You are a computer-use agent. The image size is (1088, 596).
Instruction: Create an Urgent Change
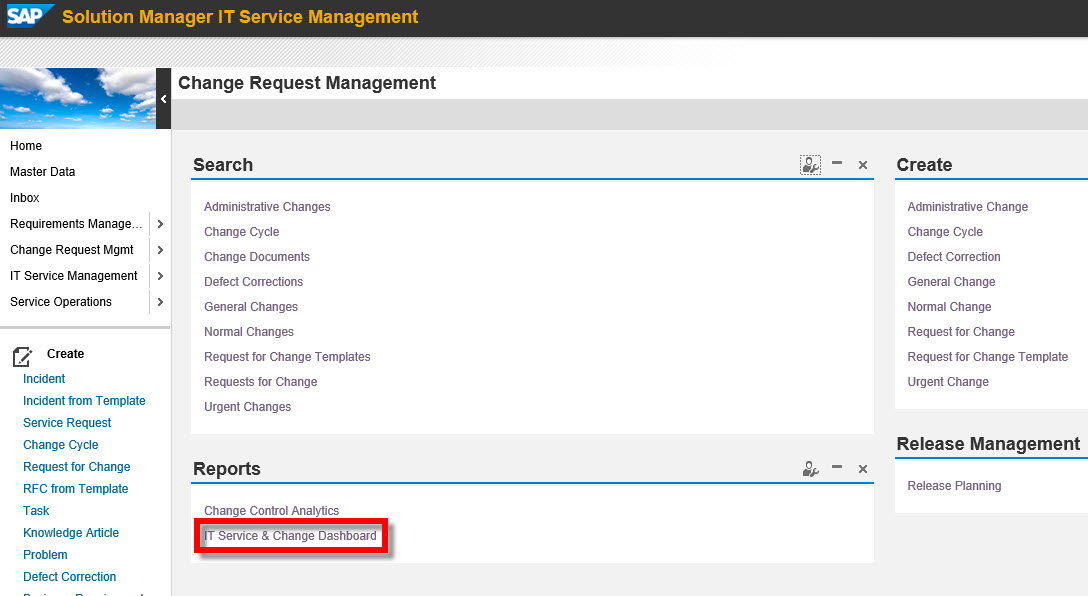coord(948,382)
